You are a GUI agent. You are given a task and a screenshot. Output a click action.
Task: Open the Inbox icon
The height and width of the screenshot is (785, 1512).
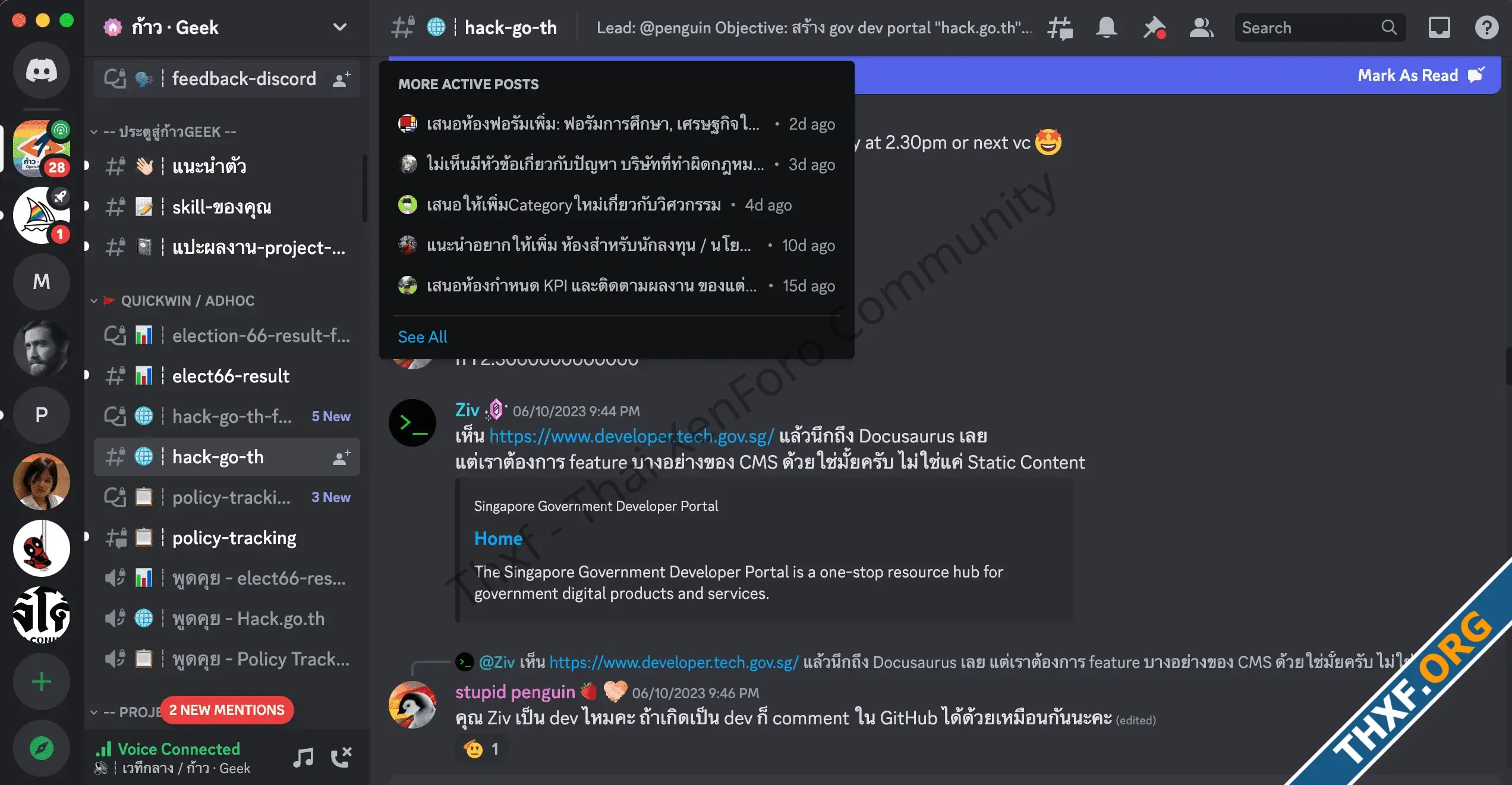click(1439, 27)
